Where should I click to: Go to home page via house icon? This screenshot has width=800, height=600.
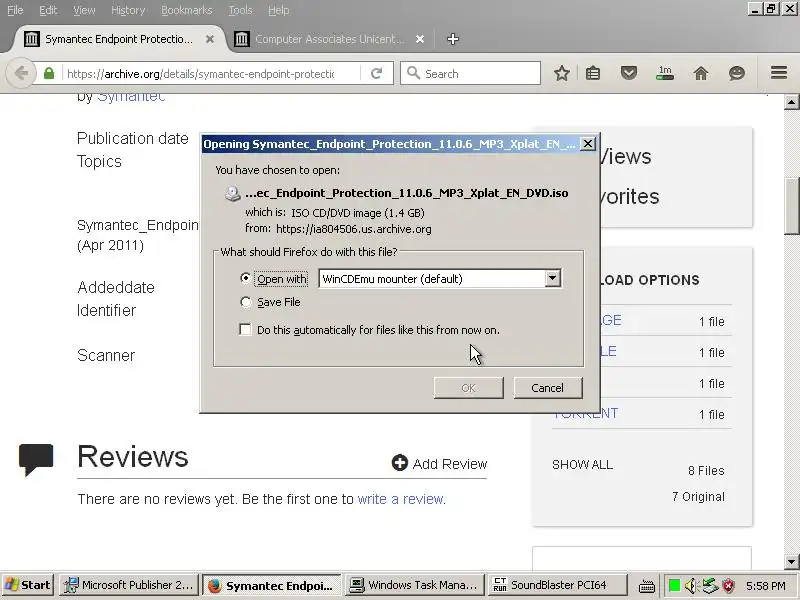point(701,73)
